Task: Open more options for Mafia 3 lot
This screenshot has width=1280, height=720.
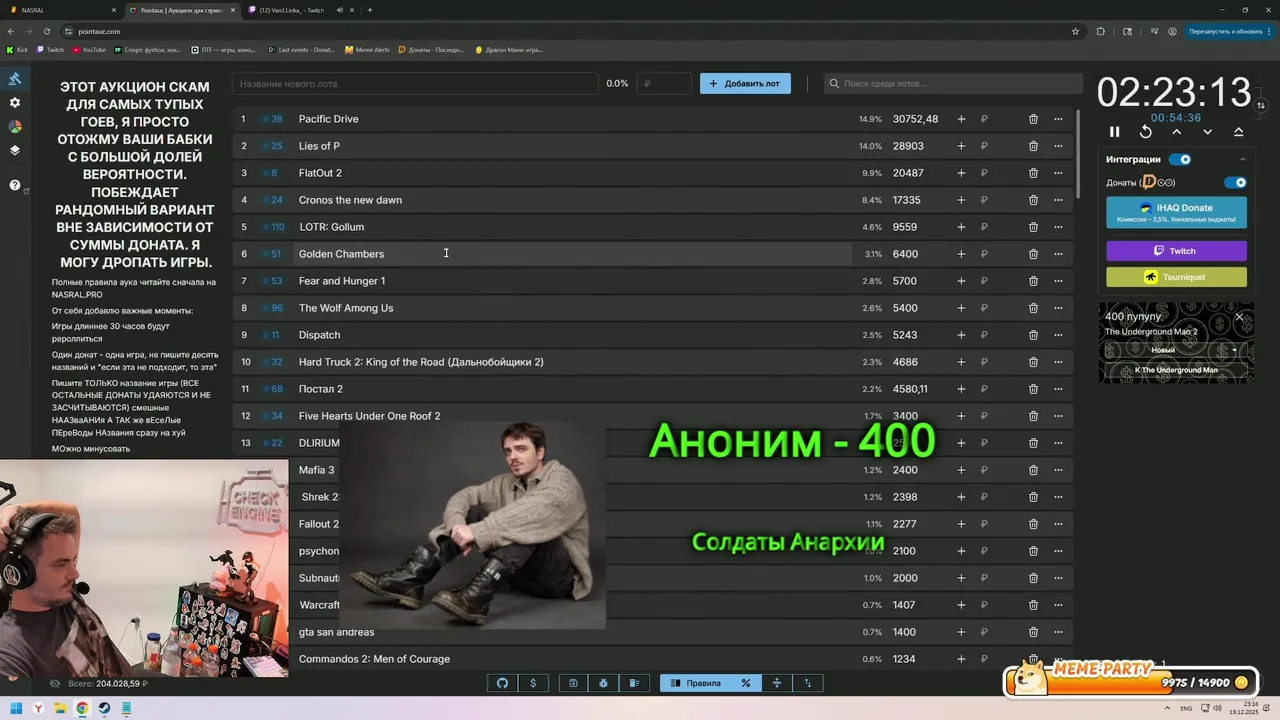Action: 1059,470
